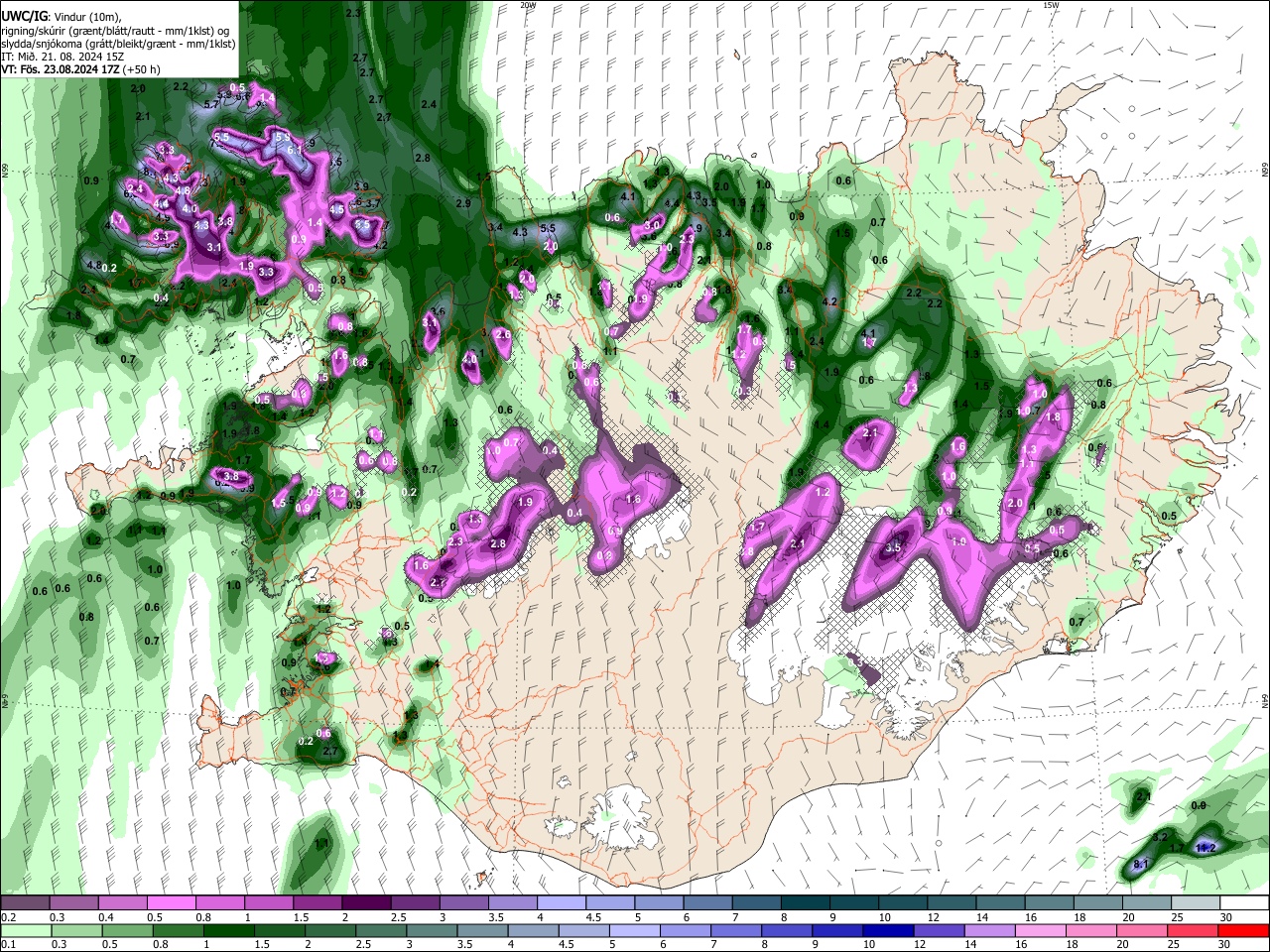Select the dark purple swatch labeled 2 on upper scale

click(366, 903)
